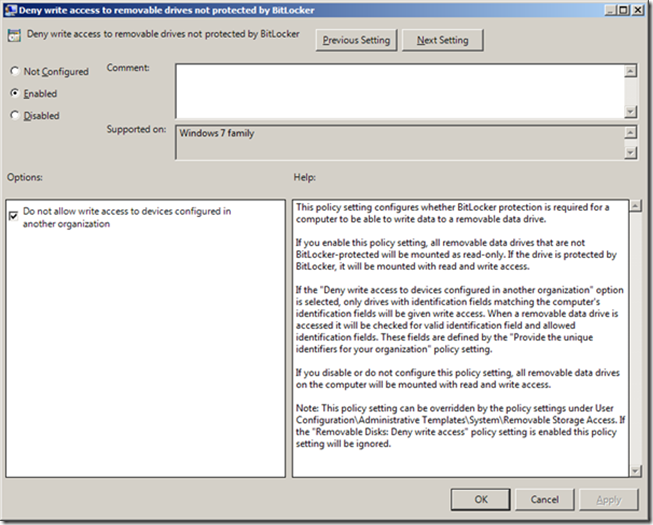Go to Previous Setting

(x=355, y=40)
